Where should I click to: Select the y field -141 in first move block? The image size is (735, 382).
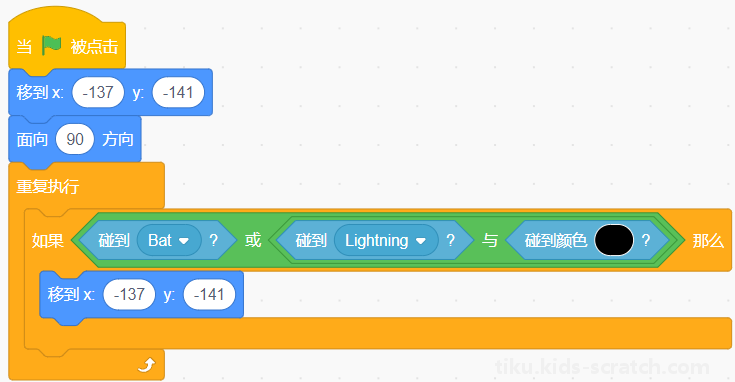click(178, 92)
